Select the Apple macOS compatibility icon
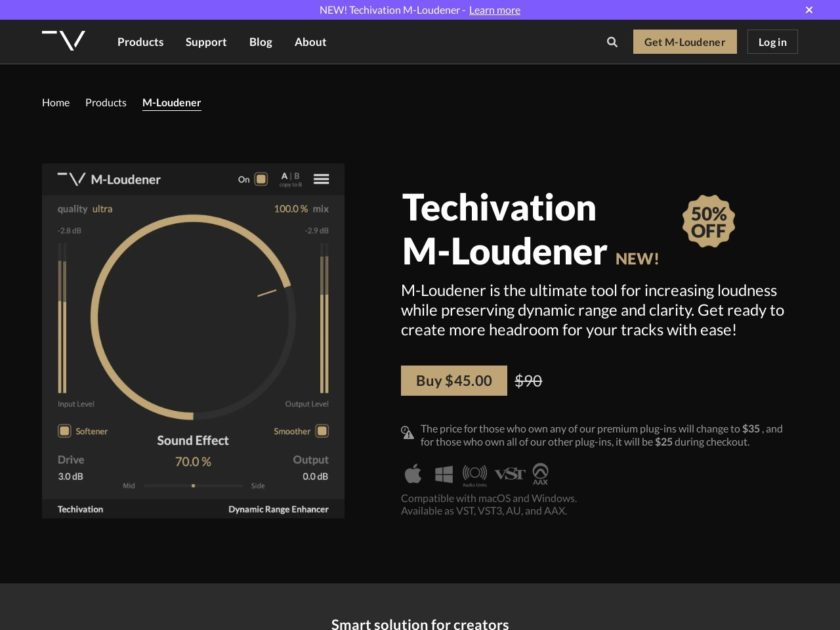 coord(411,473)
